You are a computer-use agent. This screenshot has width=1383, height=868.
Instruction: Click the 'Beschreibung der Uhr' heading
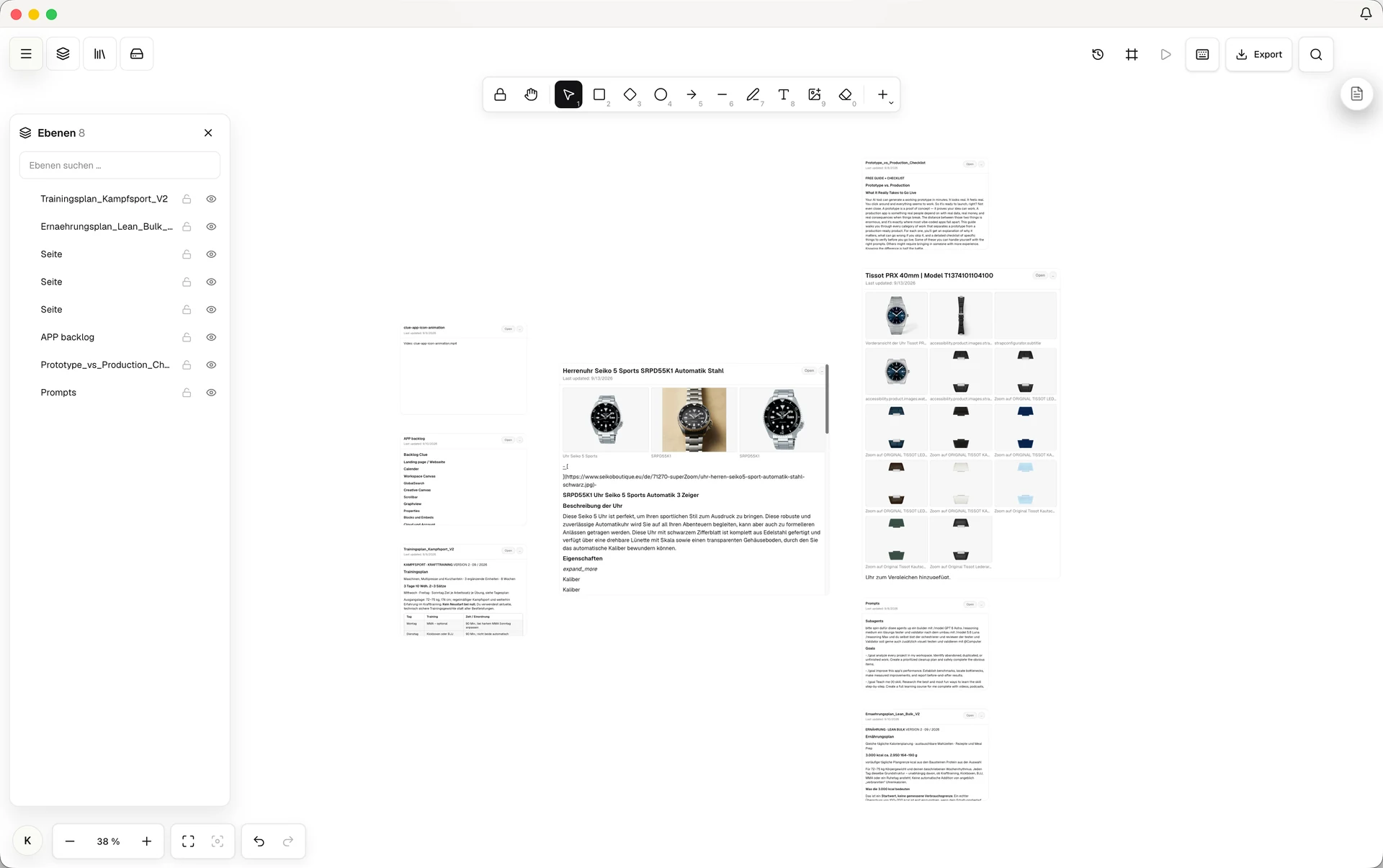coord(592,506)
